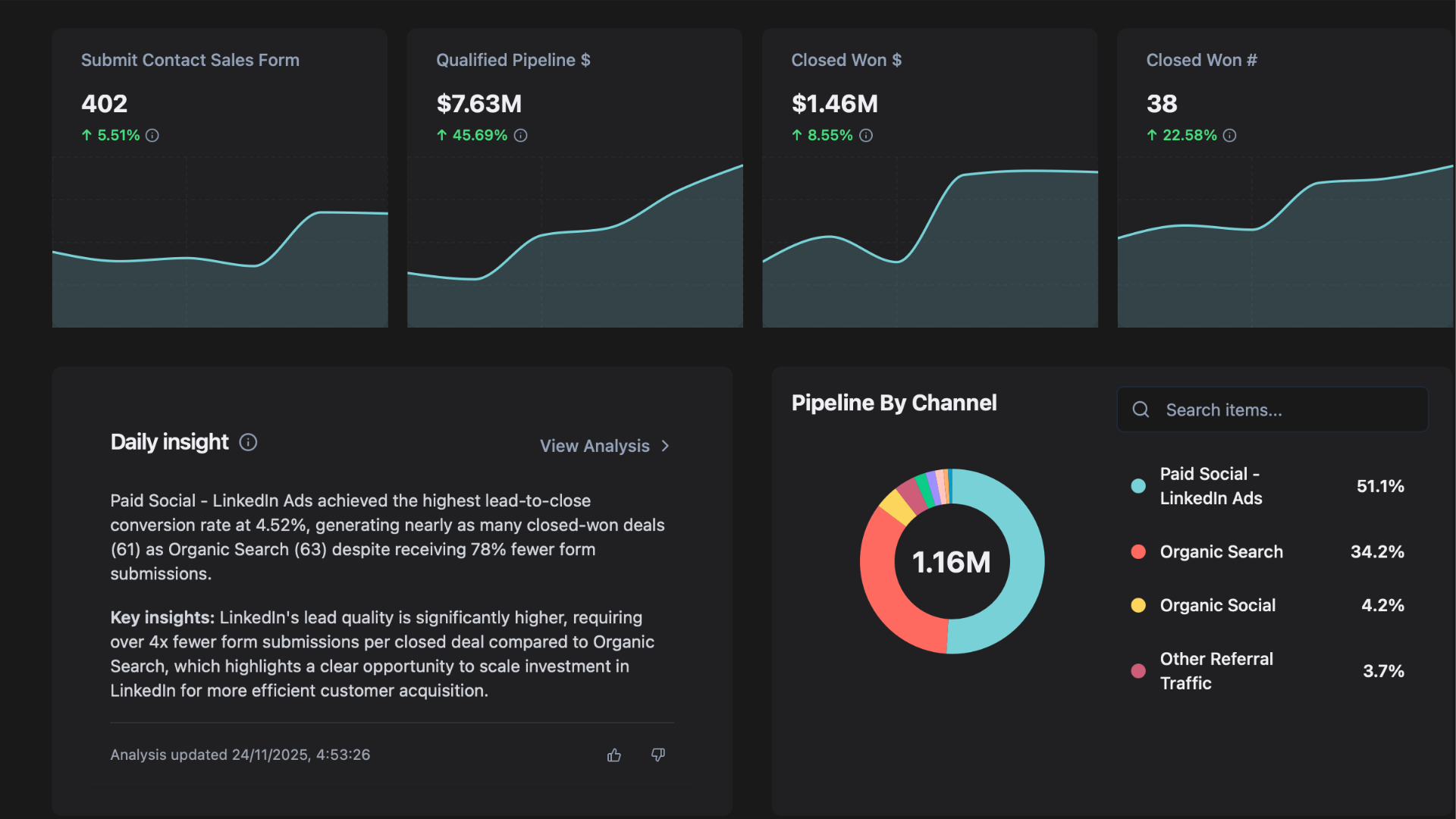Image resolution: width=1456 pixels, height=819 pixels.
Task: Click info icon next to 5.51% change
Action: click(152, 136)
